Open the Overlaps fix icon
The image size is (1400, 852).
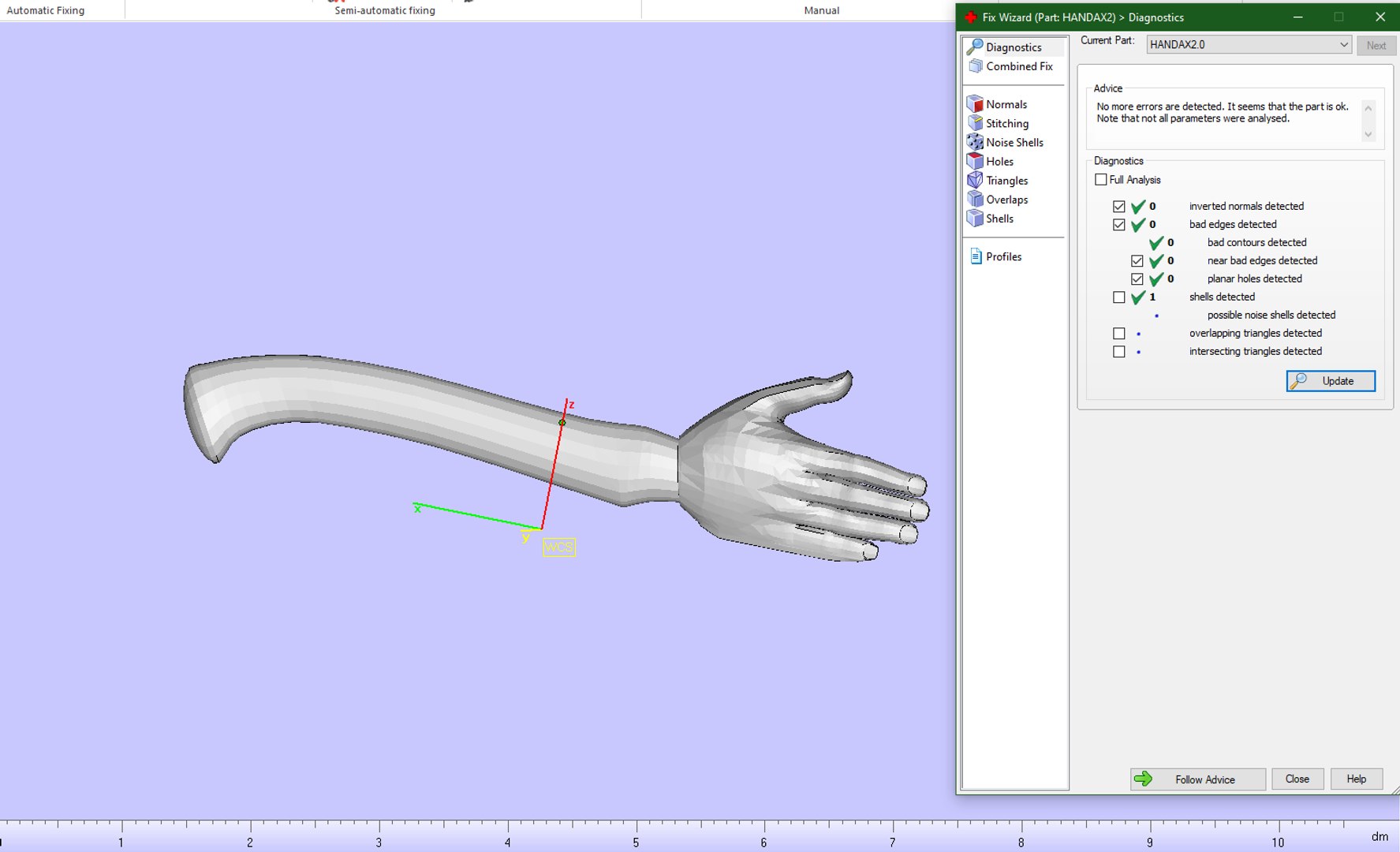[x=975, y=199]
